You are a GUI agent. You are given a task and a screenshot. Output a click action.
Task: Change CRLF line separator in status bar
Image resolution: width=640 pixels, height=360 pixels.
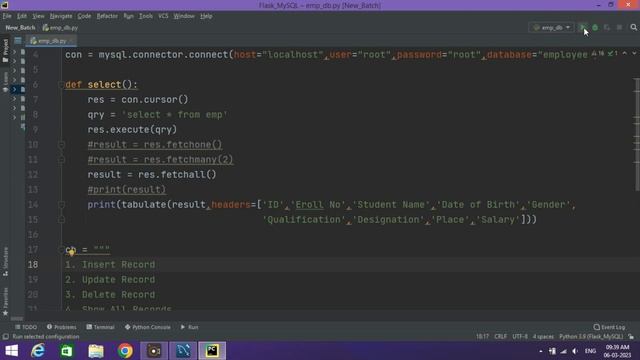tap(500, 337)
